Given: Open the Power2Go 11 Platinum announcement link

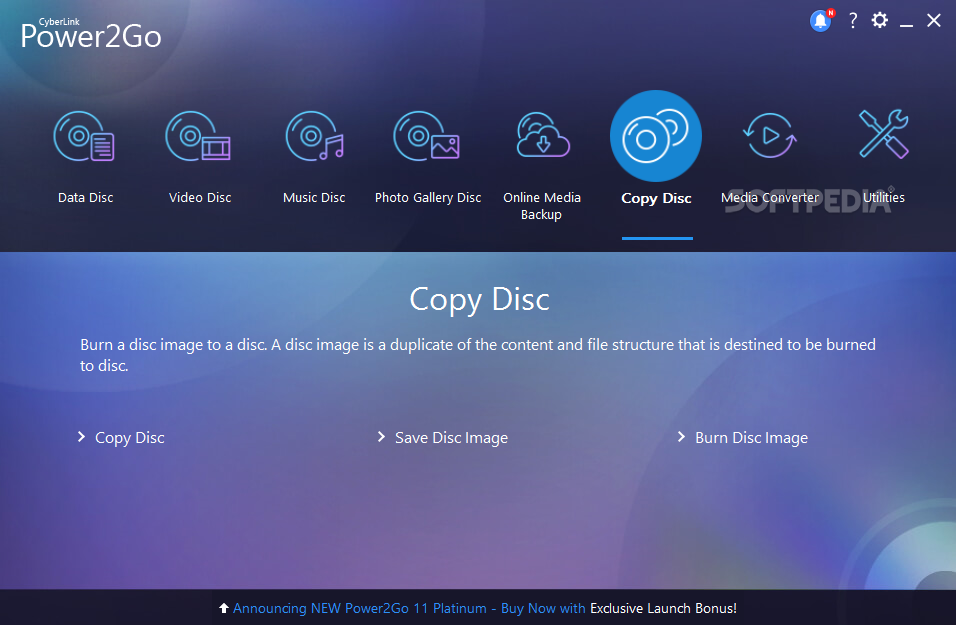Looking at the screenshot, I should 409,608.
